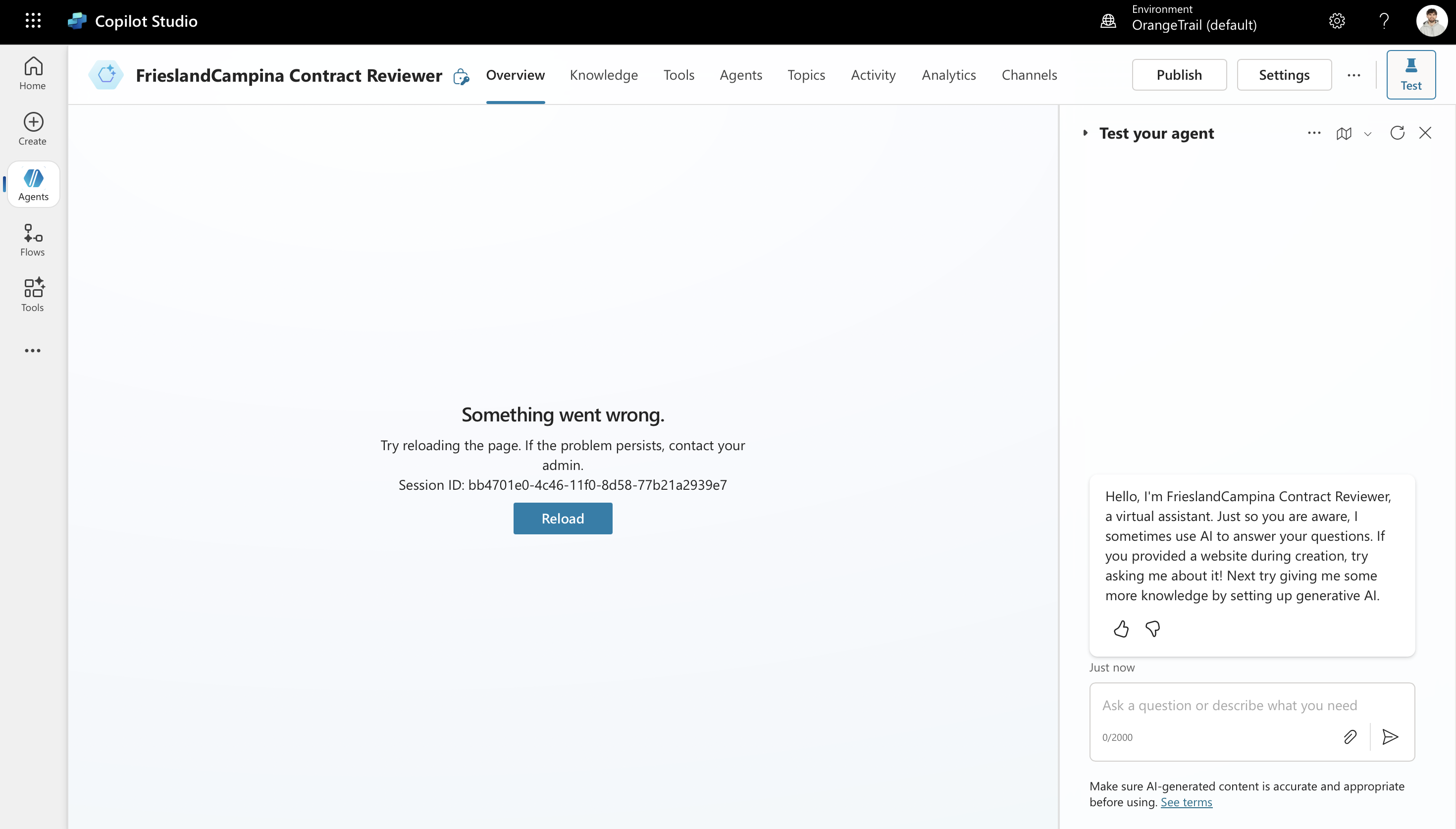The width and height of the screenshot is (1456, 829).
Task: Open Flows in the sidebar
Action: (33, 240)
